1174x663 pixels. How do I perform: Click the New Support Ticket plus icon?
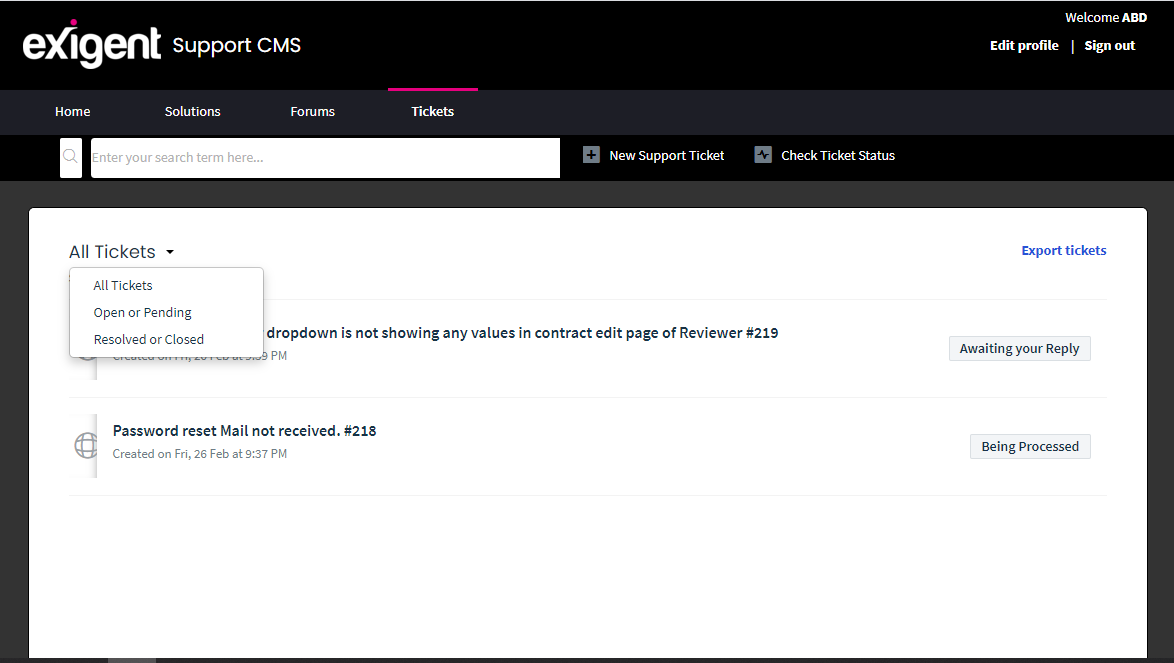[x=591, y=155]
